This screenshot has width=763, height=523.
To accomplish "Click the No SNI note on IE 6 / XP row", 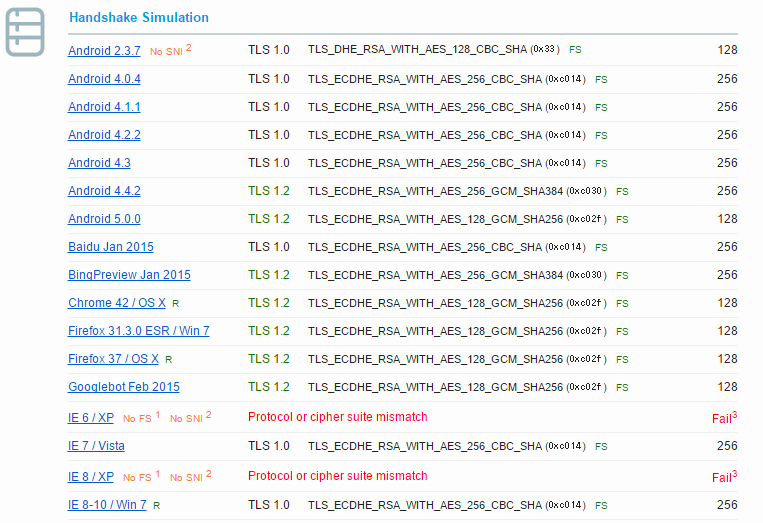I will pos(190,418).
